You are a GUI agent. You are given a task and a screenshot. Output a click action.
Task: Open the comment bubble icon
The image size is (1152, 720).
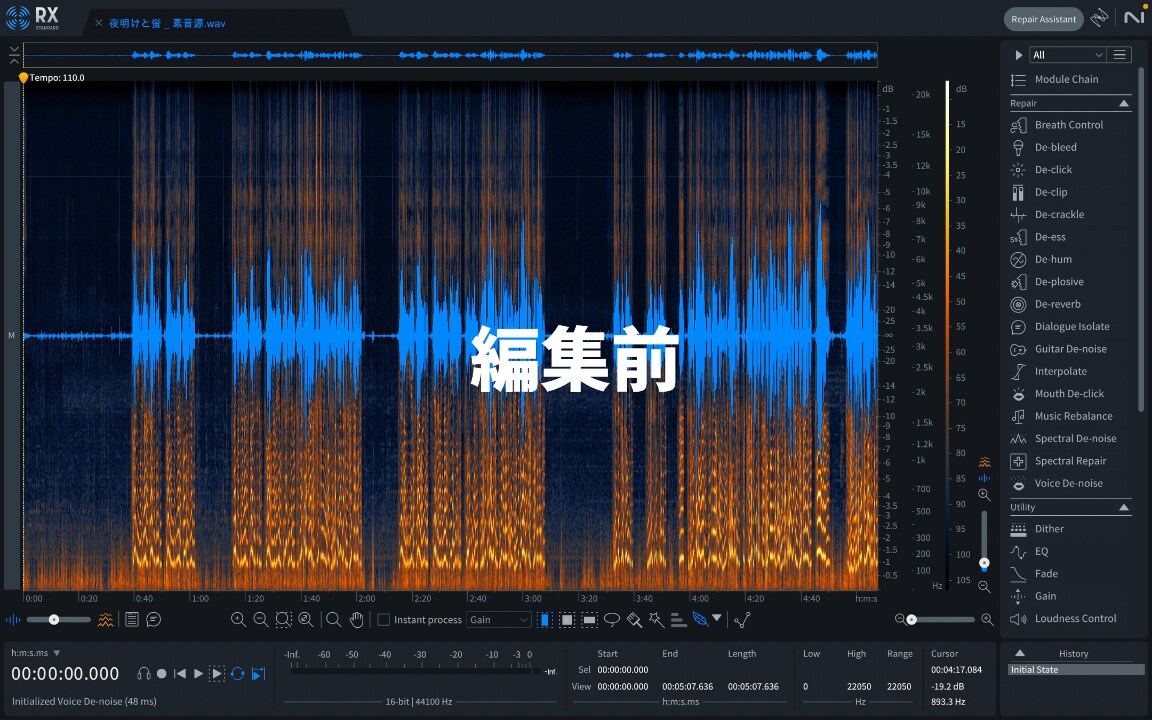point(154,620)
